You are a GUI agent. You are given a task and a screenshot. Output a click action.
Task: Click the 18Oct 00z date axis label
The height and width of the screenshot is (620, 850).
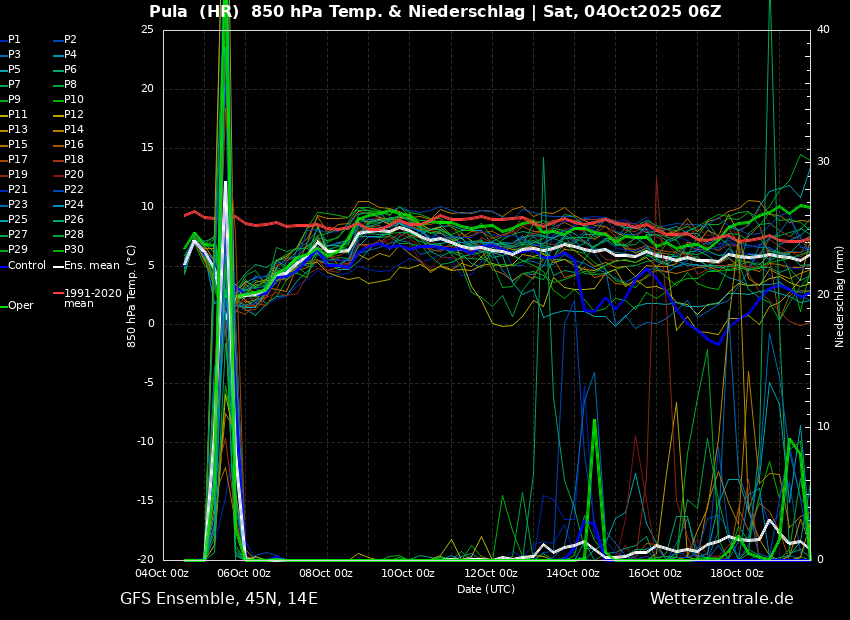coord(737,574)
